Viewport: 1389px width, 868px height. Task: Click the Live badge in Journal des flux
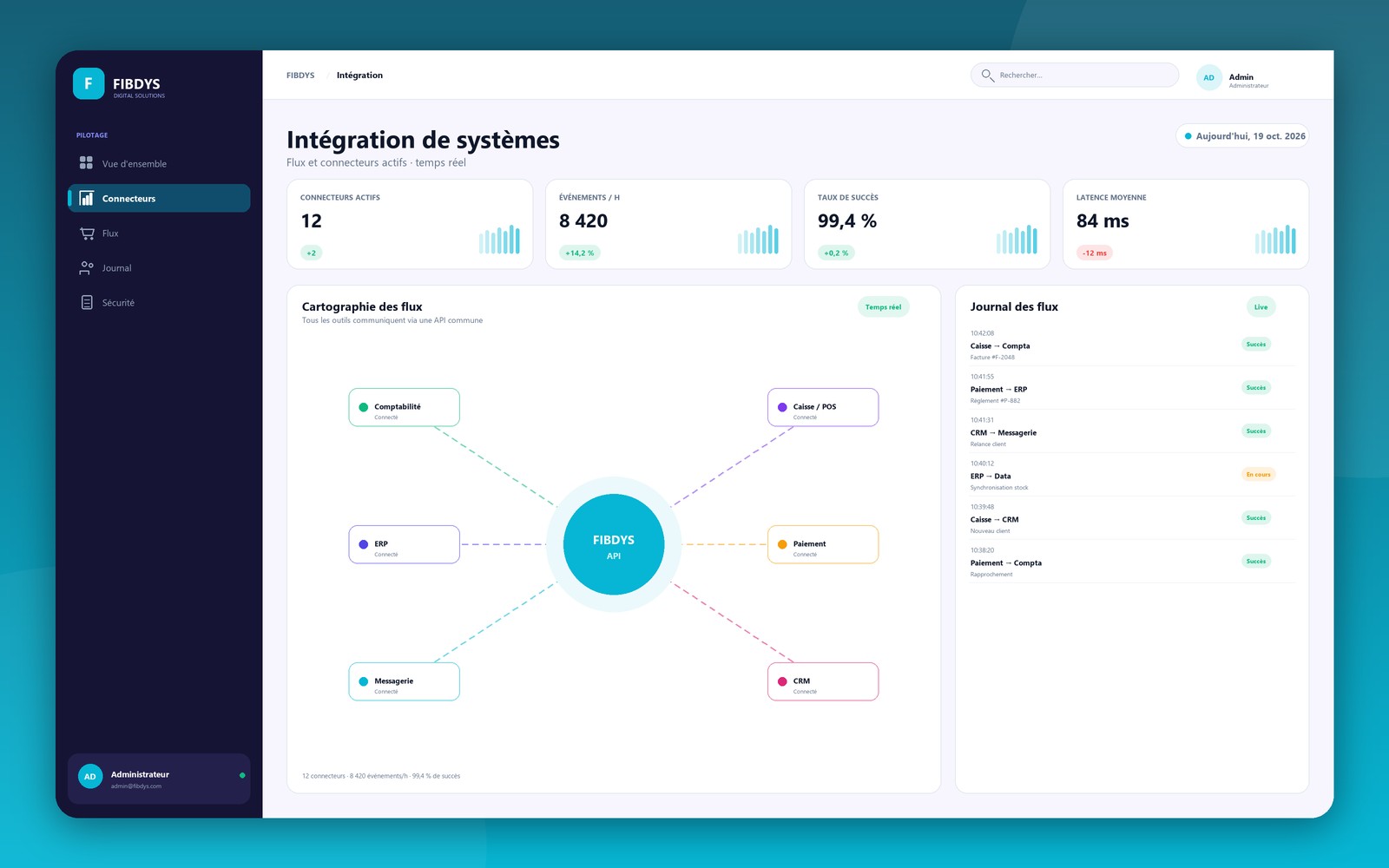(1261, 306)
